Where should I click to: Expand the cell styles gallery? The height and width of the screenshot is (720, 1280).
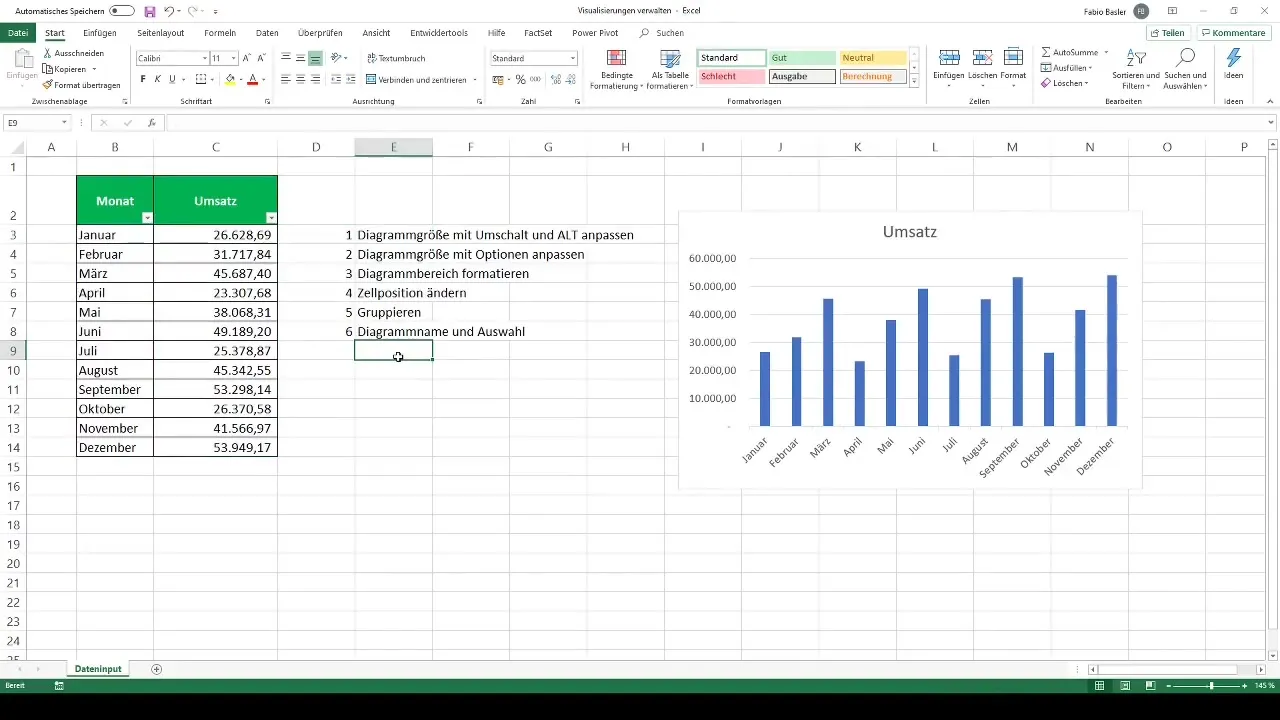coord(914,82)
